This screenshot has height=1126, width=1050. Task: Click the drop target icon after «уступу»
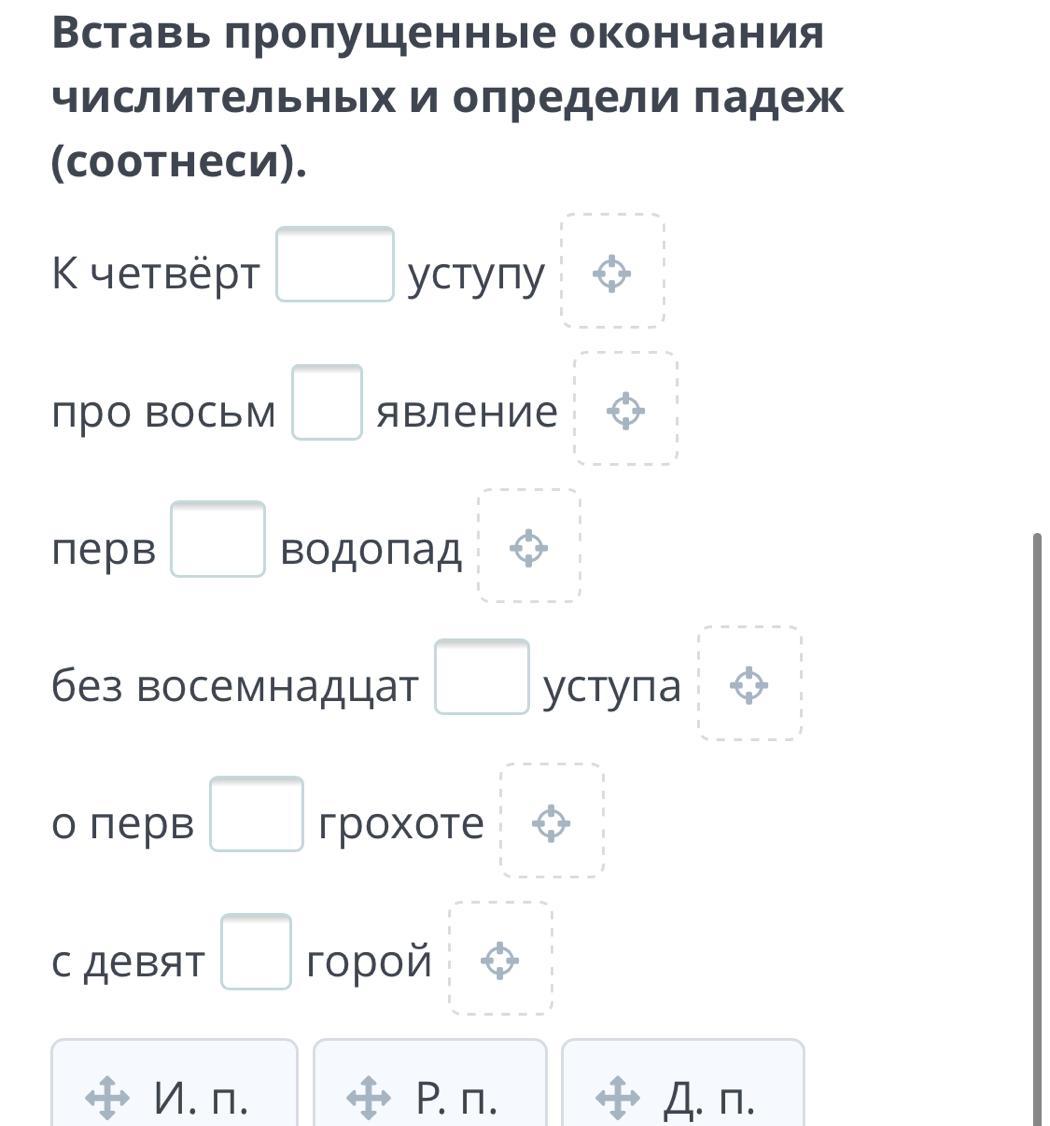pos(612,274)
